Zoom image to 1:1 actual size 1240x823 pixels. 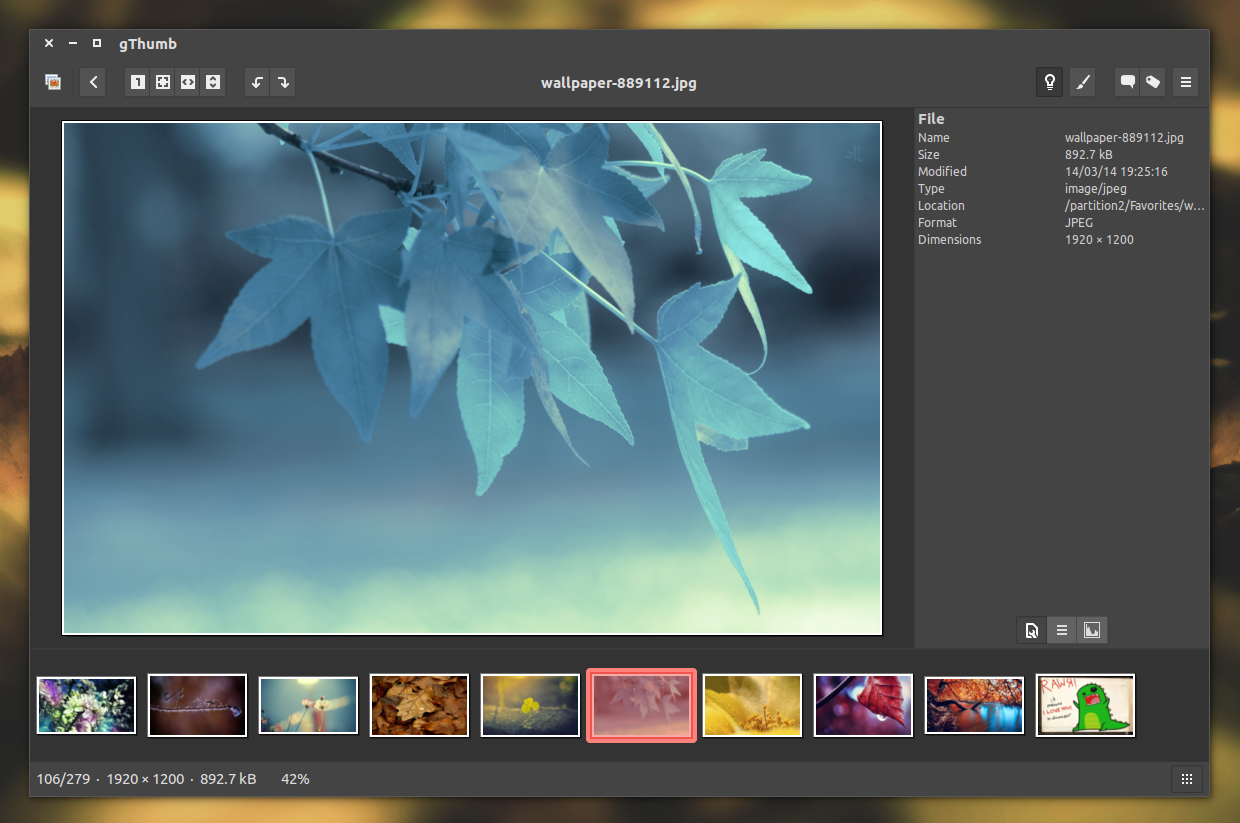point(137,82)
